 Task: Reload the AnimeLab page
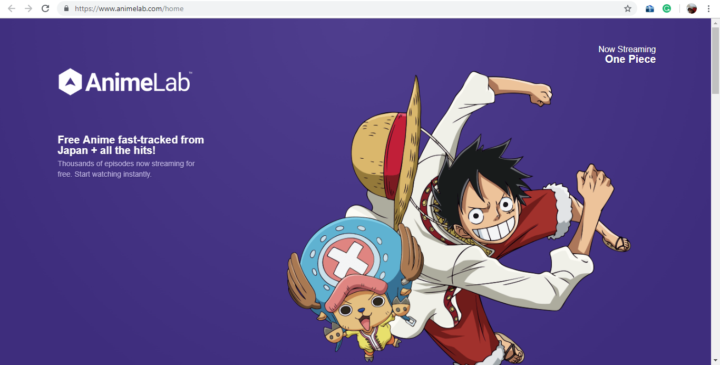[x=45, y=9]
